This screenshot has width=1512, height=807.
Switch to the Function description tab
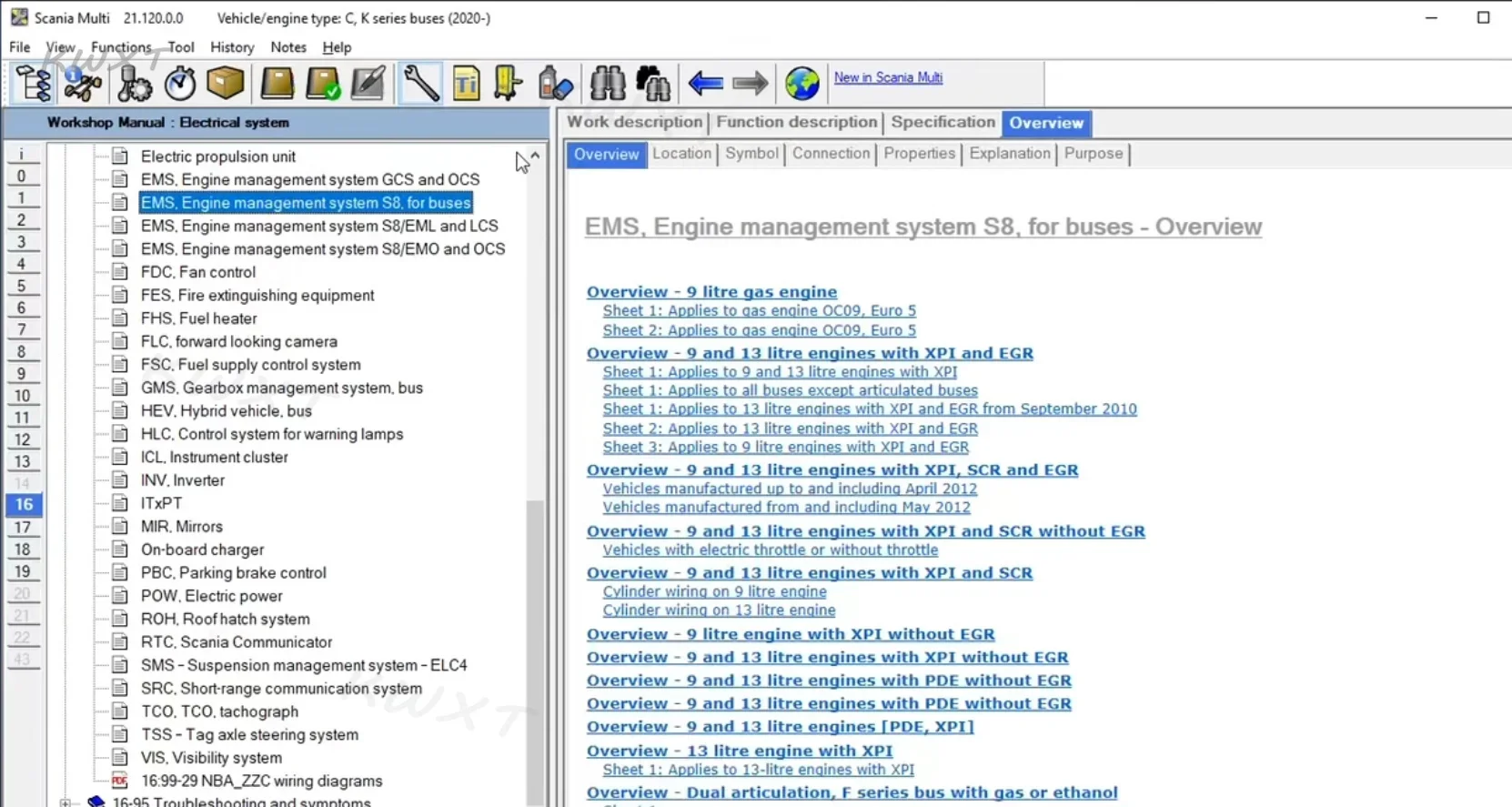click(797, 122)
